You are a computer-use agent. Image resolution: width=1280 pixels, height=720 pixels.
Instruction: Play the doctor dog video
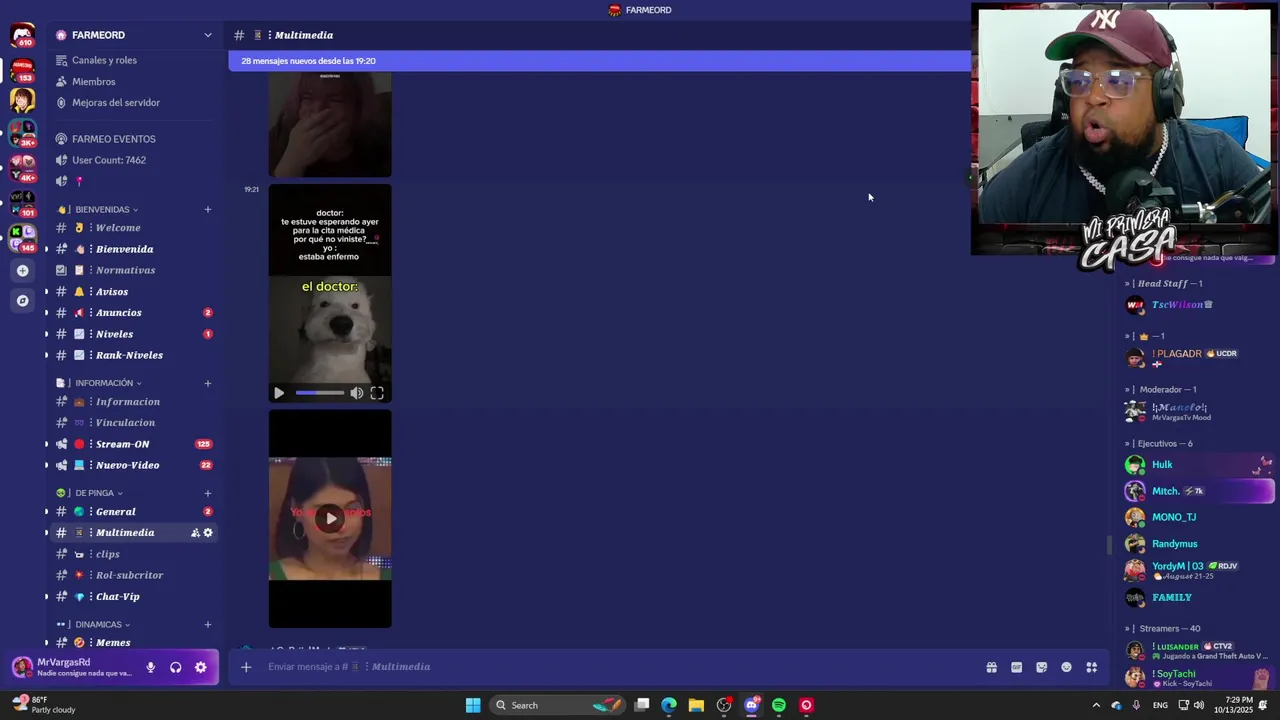click(279, 393)
